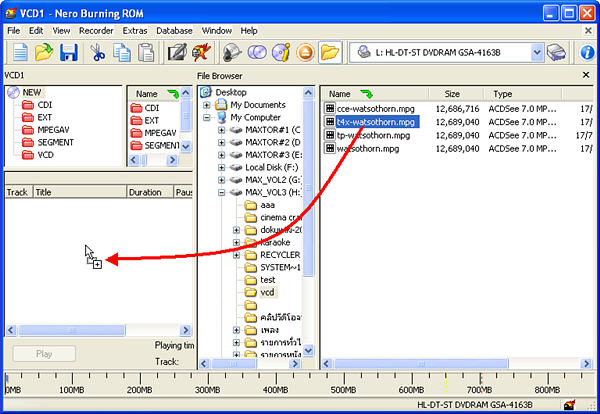The height and width of the screenshot is (414, 600).
Task: Click the Copy toolbar icon
Action: point(122,52)
